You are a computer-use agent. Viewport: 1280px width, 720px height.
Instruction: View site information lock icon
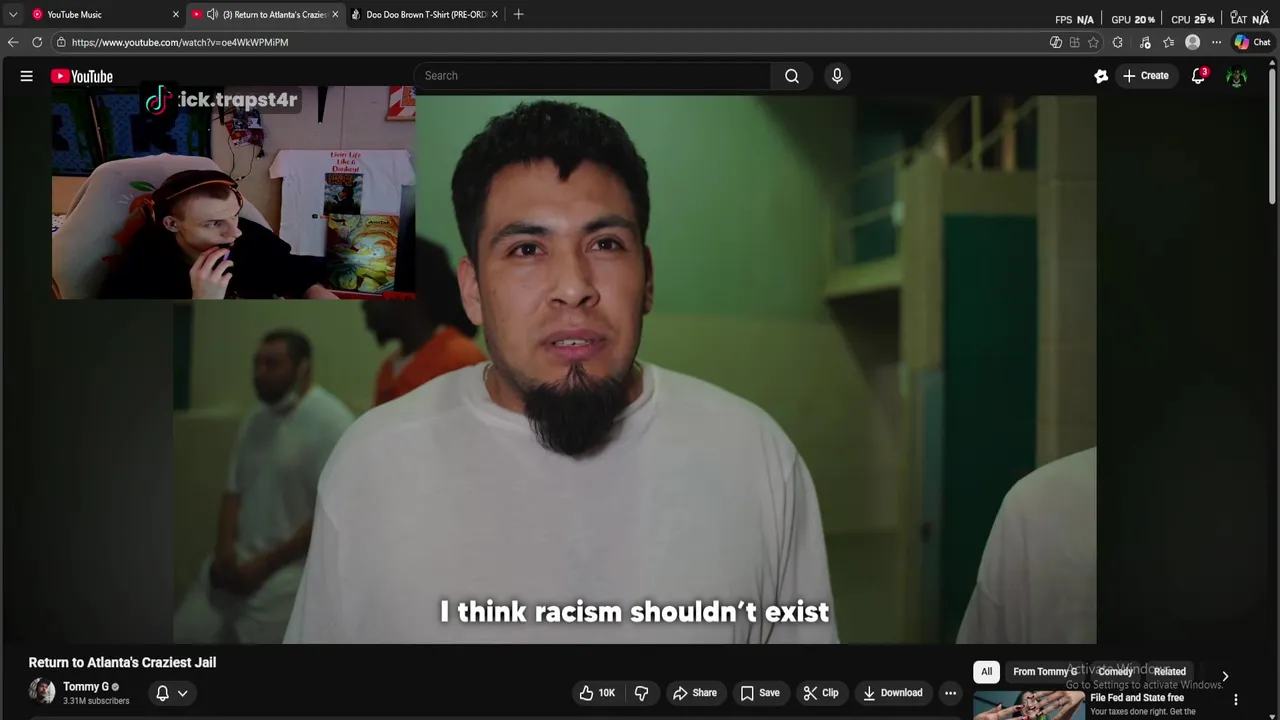[61, 42]
